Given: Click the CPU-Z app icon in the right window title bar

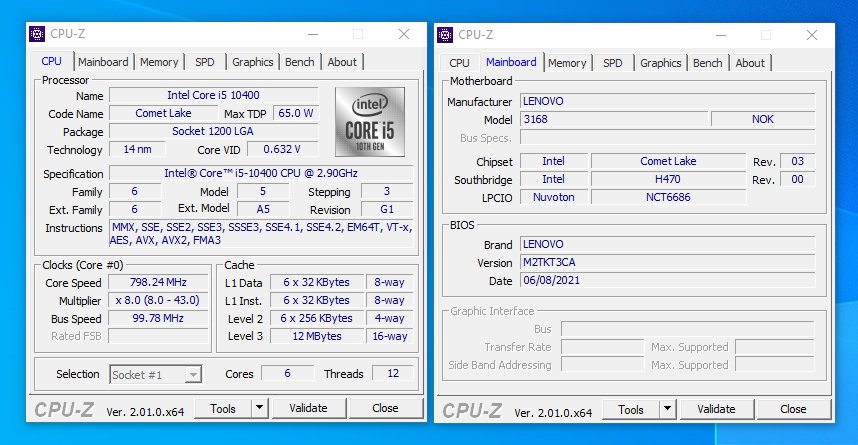Looking at the screenshot, I should (445, 34).
